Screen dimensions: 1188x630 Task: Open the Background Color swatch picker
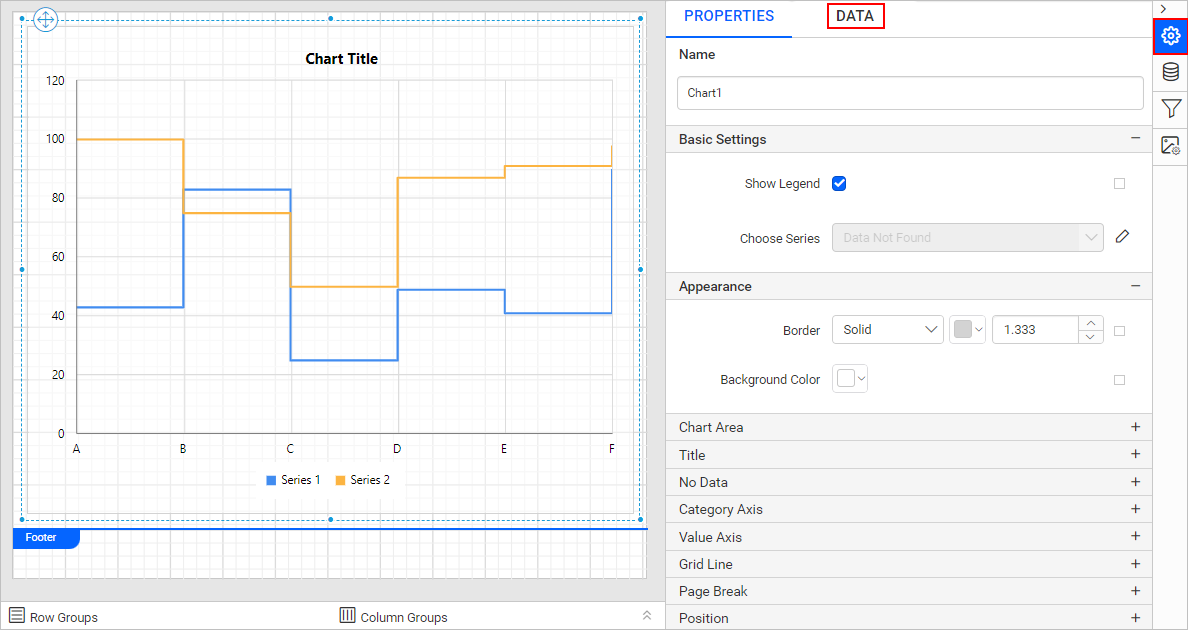[849, 378]
